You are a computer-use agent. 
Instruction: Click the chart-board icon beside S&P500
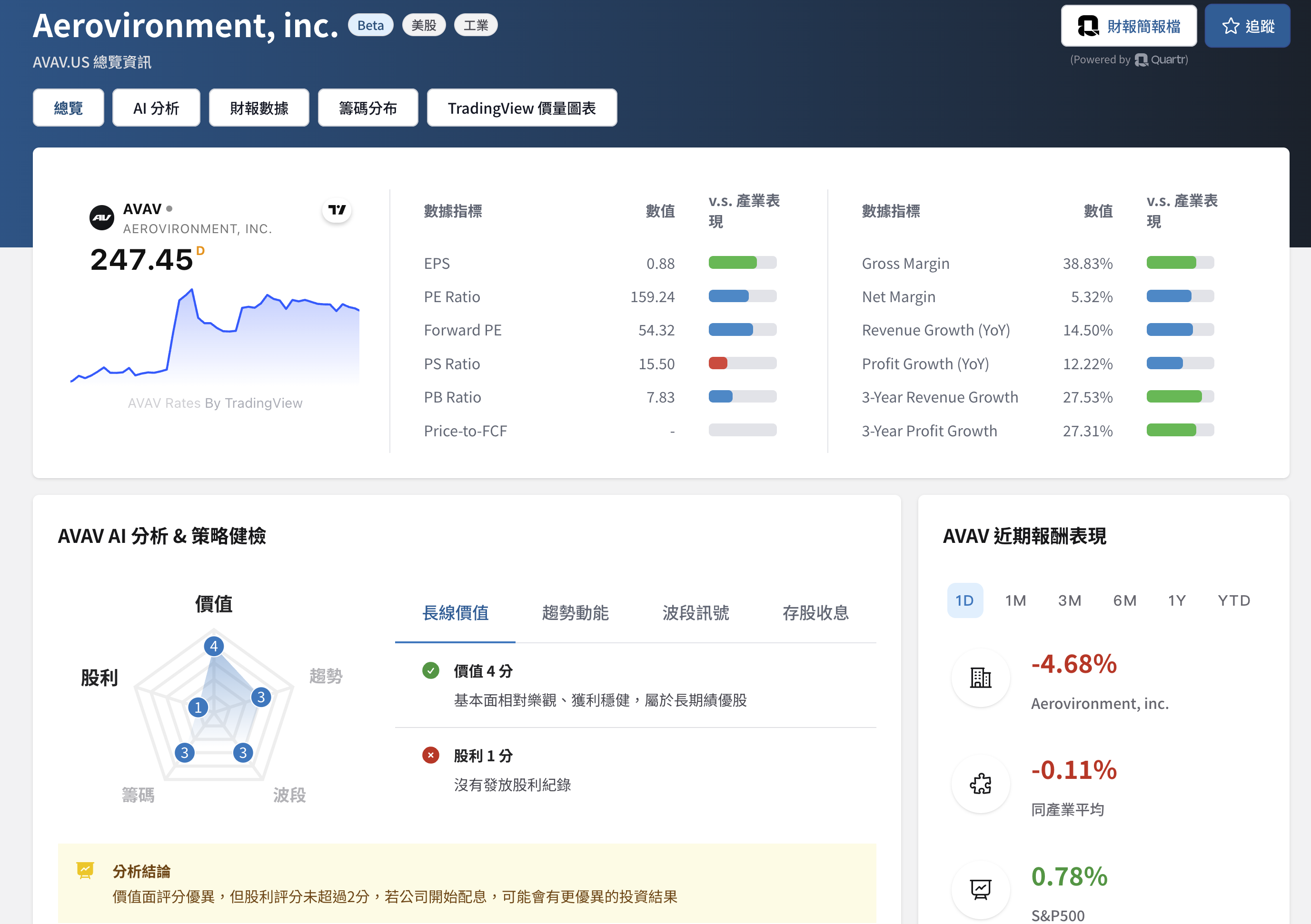(981, 889)
